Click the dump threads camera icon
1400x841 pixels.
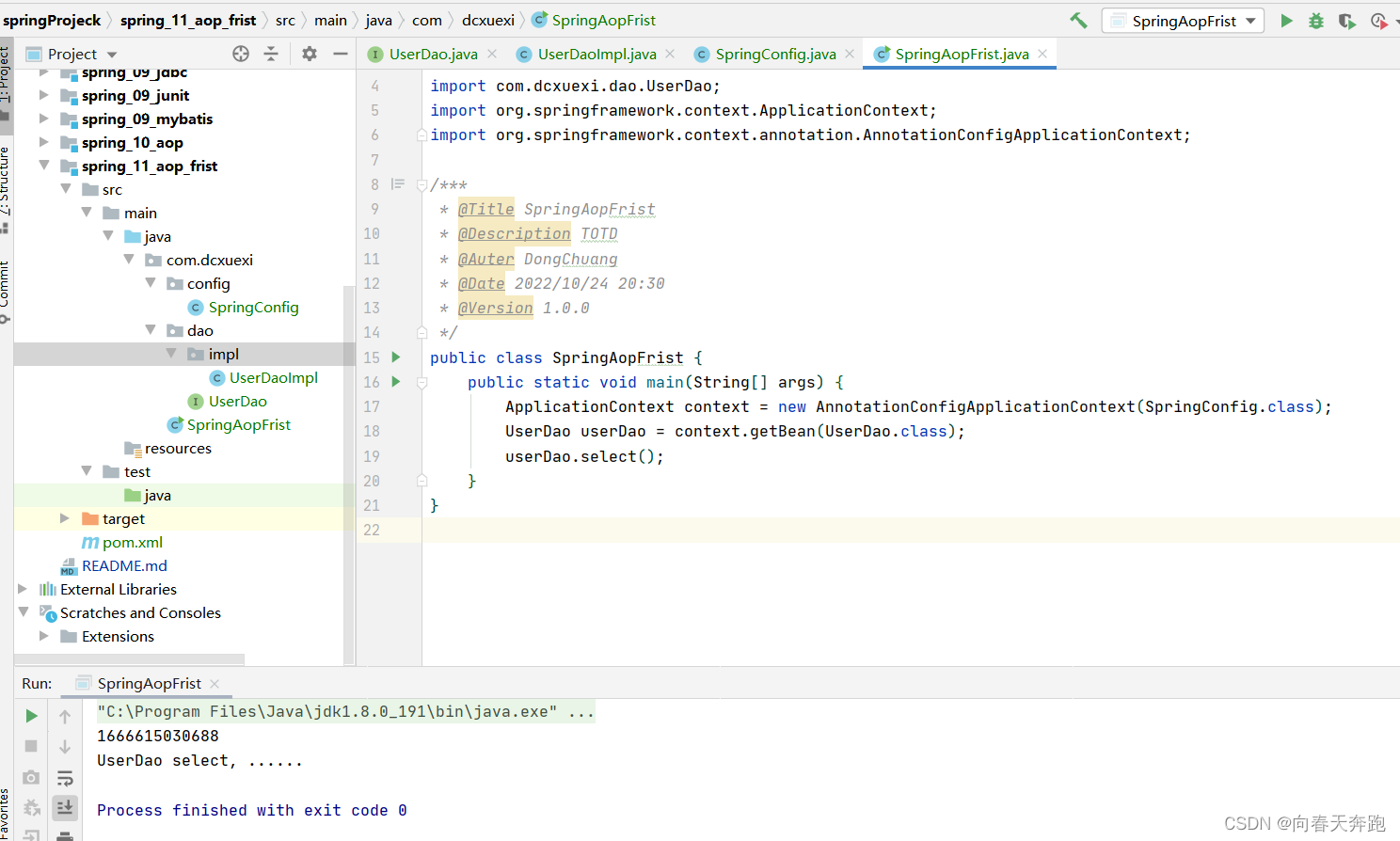pyautogui.click(x=31, y=777)
